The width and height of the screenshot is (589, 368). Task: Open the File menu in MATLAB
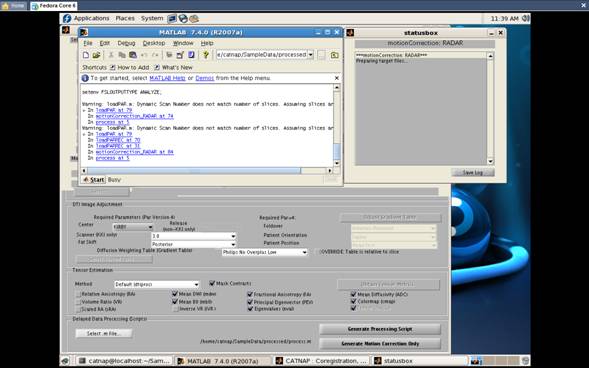pyautogui.click(x=88, y=43)
